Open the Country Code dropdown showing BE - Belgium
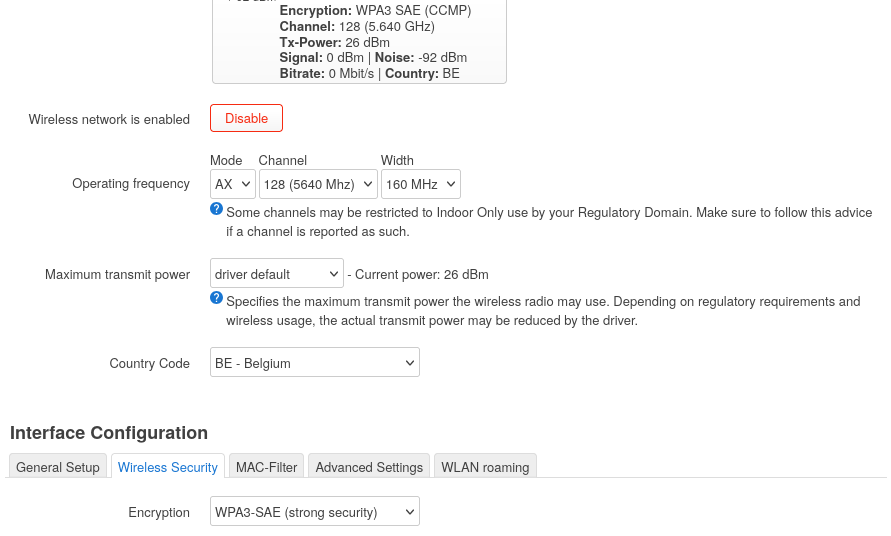Image resolution: width=891 pixels, height=536 pixels. (x=315, y=362)
